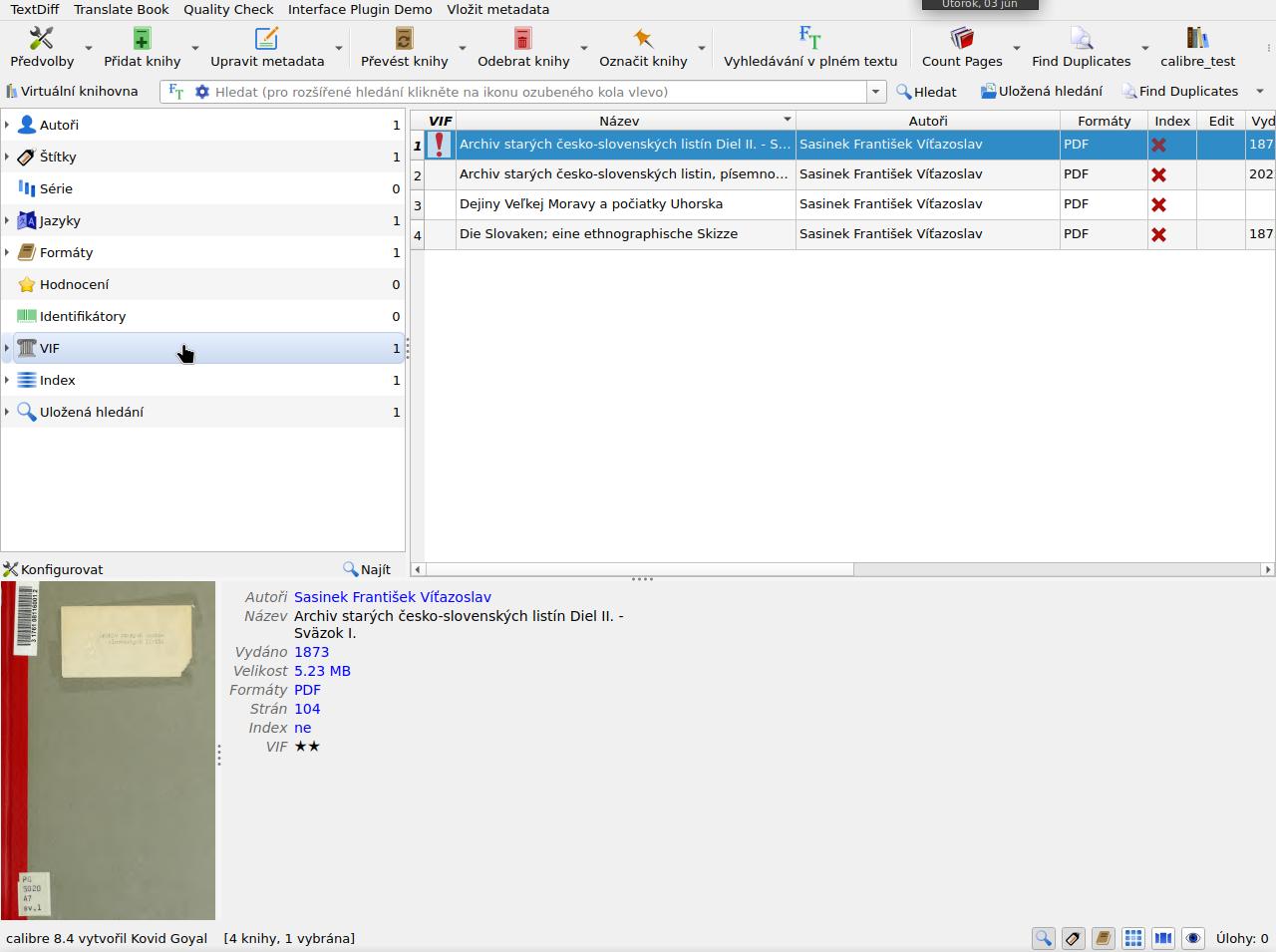Click the Štítky tag icon
Viewport: 1276px width, 952px height.
[27, 157]
